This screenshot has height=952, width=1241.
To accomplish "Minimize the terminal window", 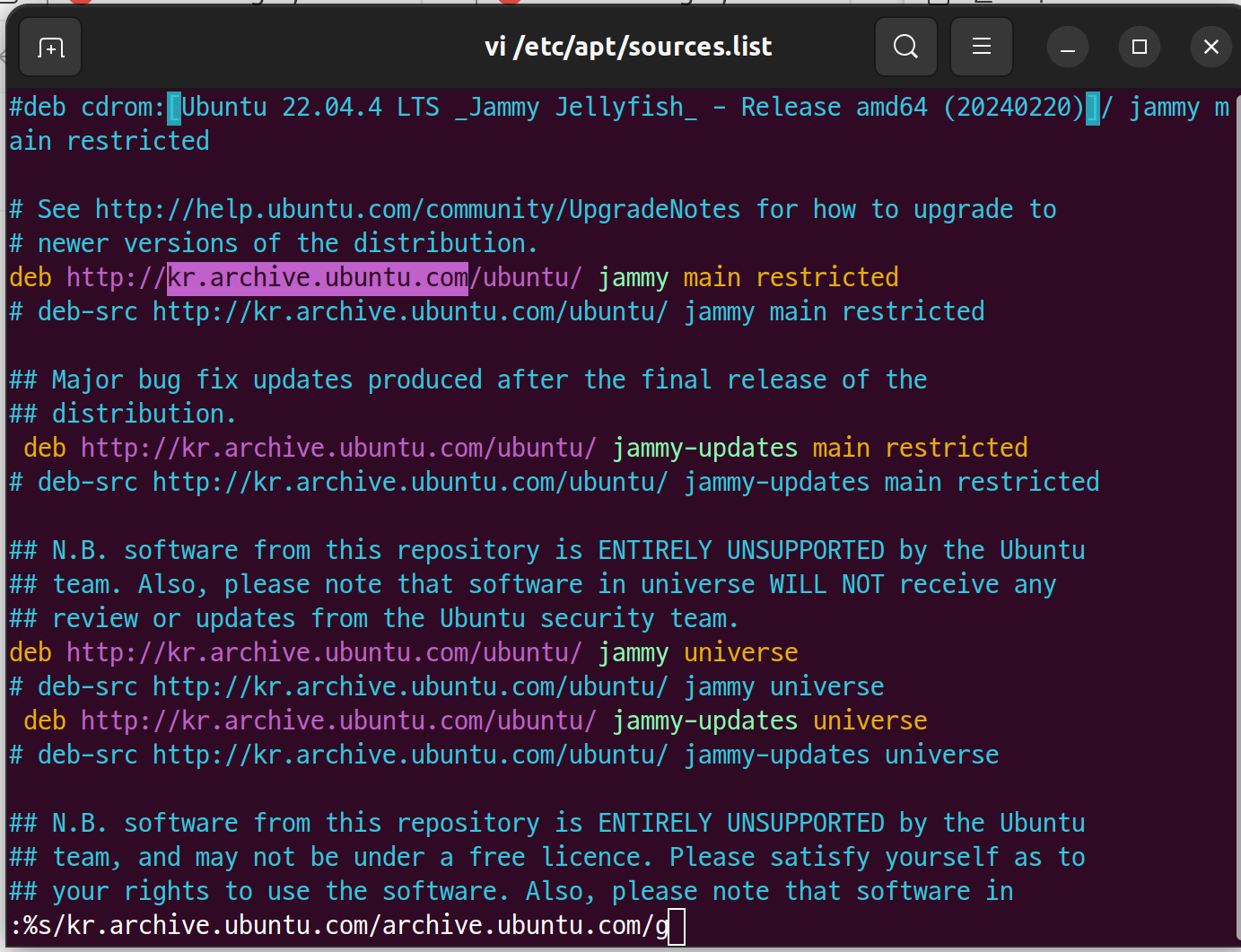I will pos(1068,47).
